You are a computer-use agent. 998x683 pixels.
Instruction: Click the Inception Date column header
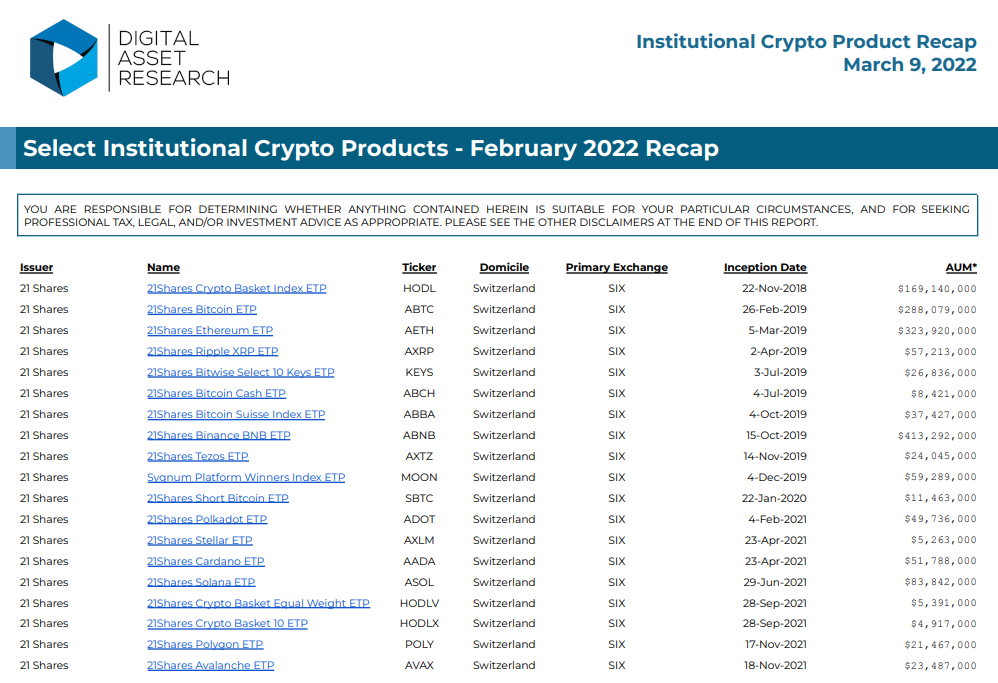point(765,267)
